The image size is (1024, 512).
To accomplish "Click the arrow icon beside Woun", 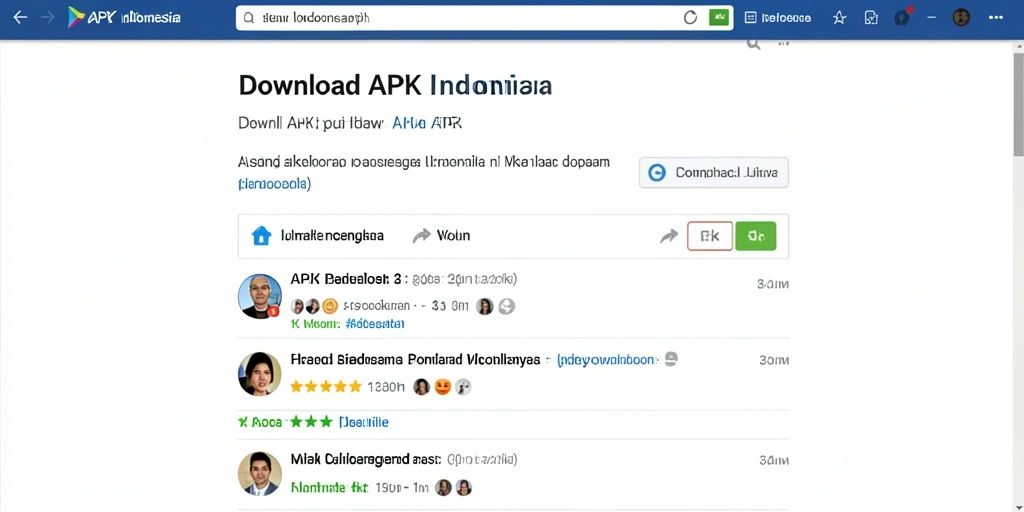I will point(422,236).
